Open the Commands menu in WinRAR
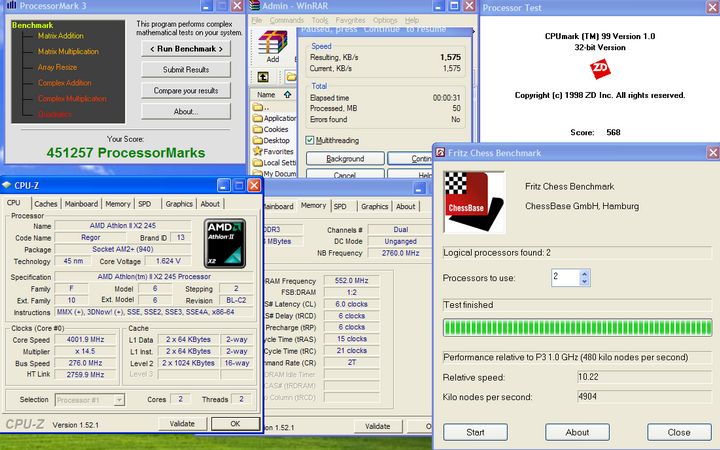This screenshot has width=720, height=450. (x=287, y=20)
